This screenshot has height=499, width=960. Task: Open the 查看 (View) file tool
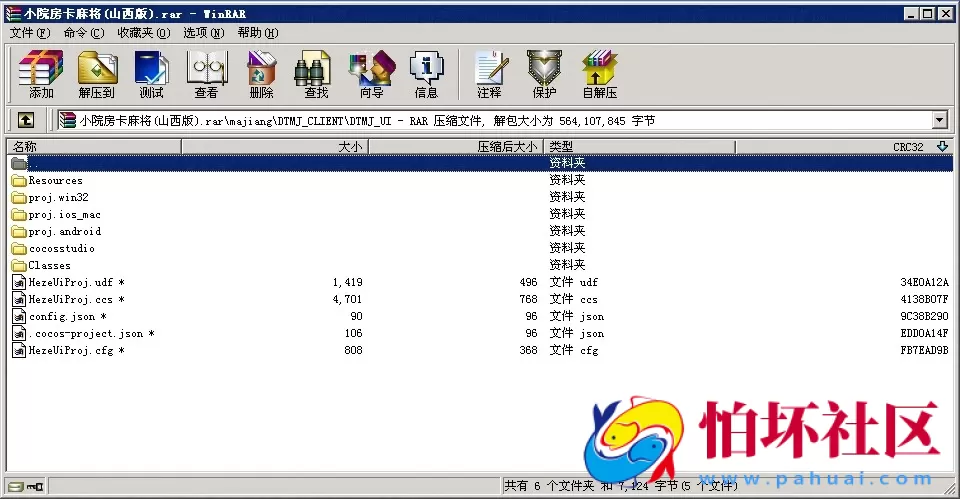206,74
